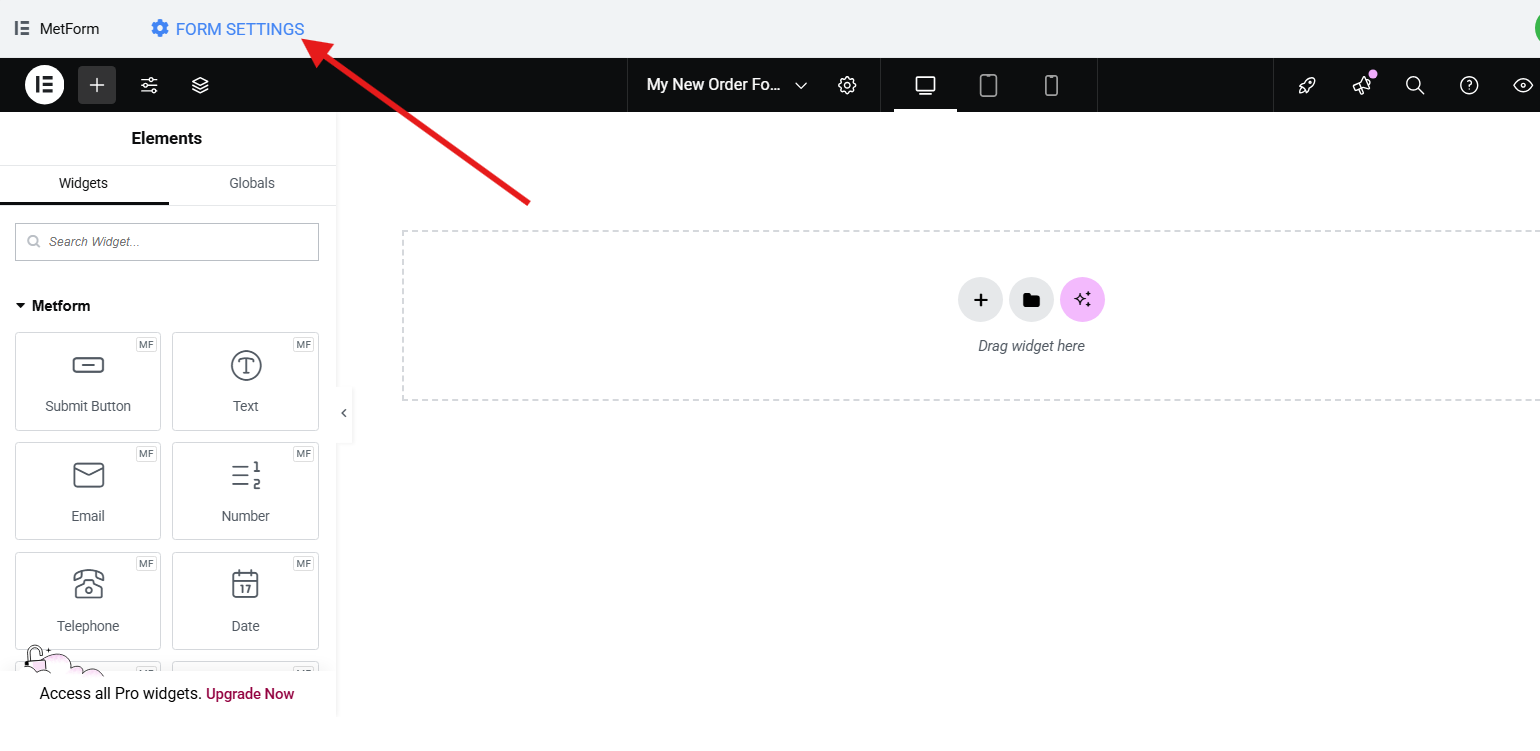This screenshot has width=1540, height=751.
Task: Click the Add Element plus button
Action: (97, 85)
